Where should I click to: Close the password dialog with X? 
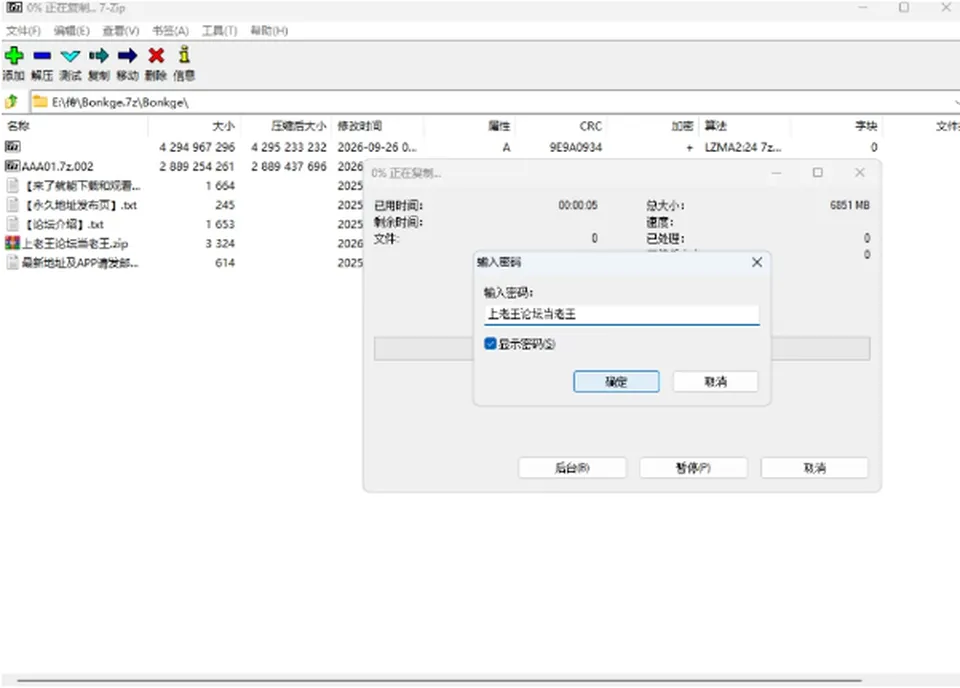coord(757,262)
